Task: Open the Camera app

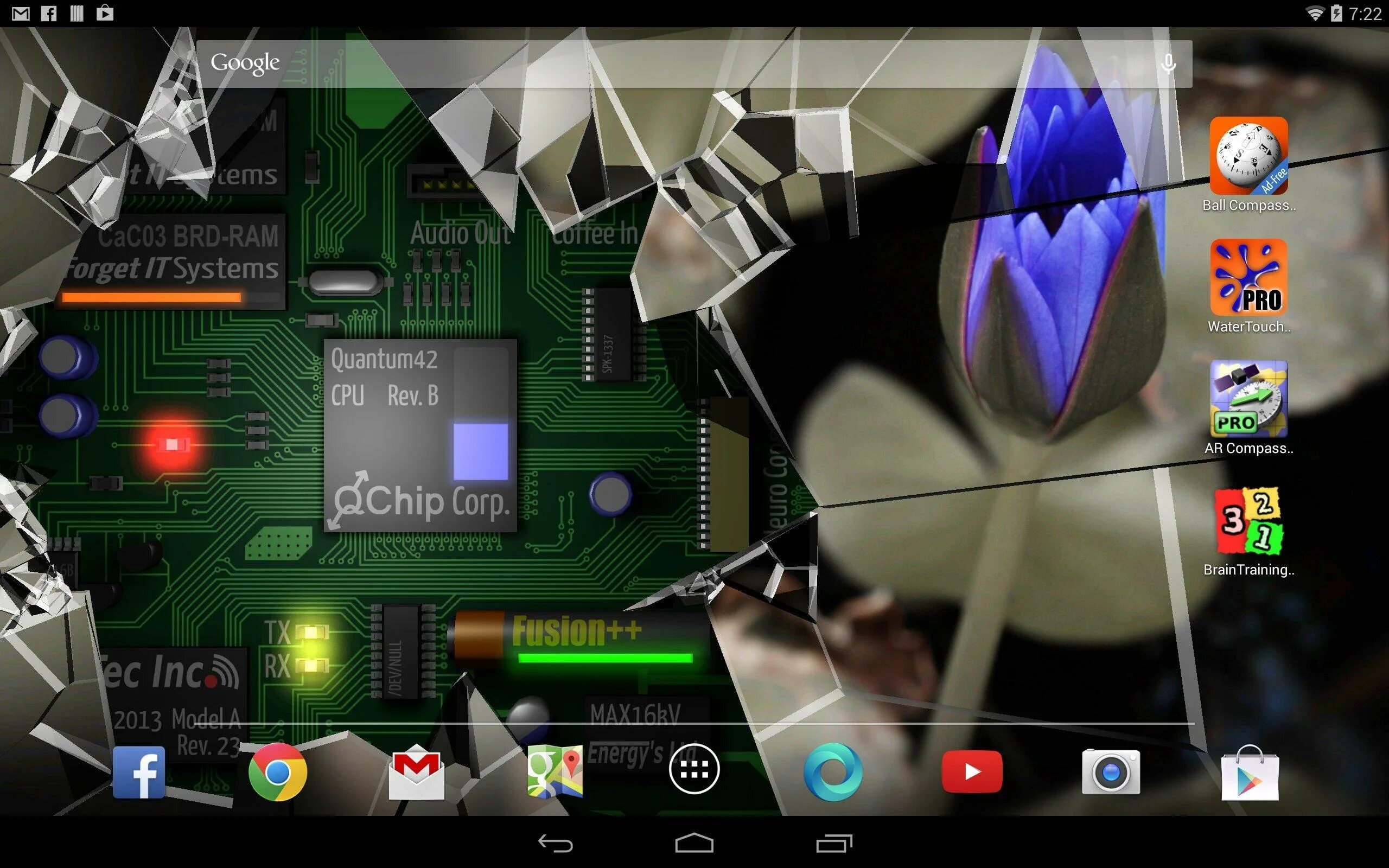Action: [1111, 772]
